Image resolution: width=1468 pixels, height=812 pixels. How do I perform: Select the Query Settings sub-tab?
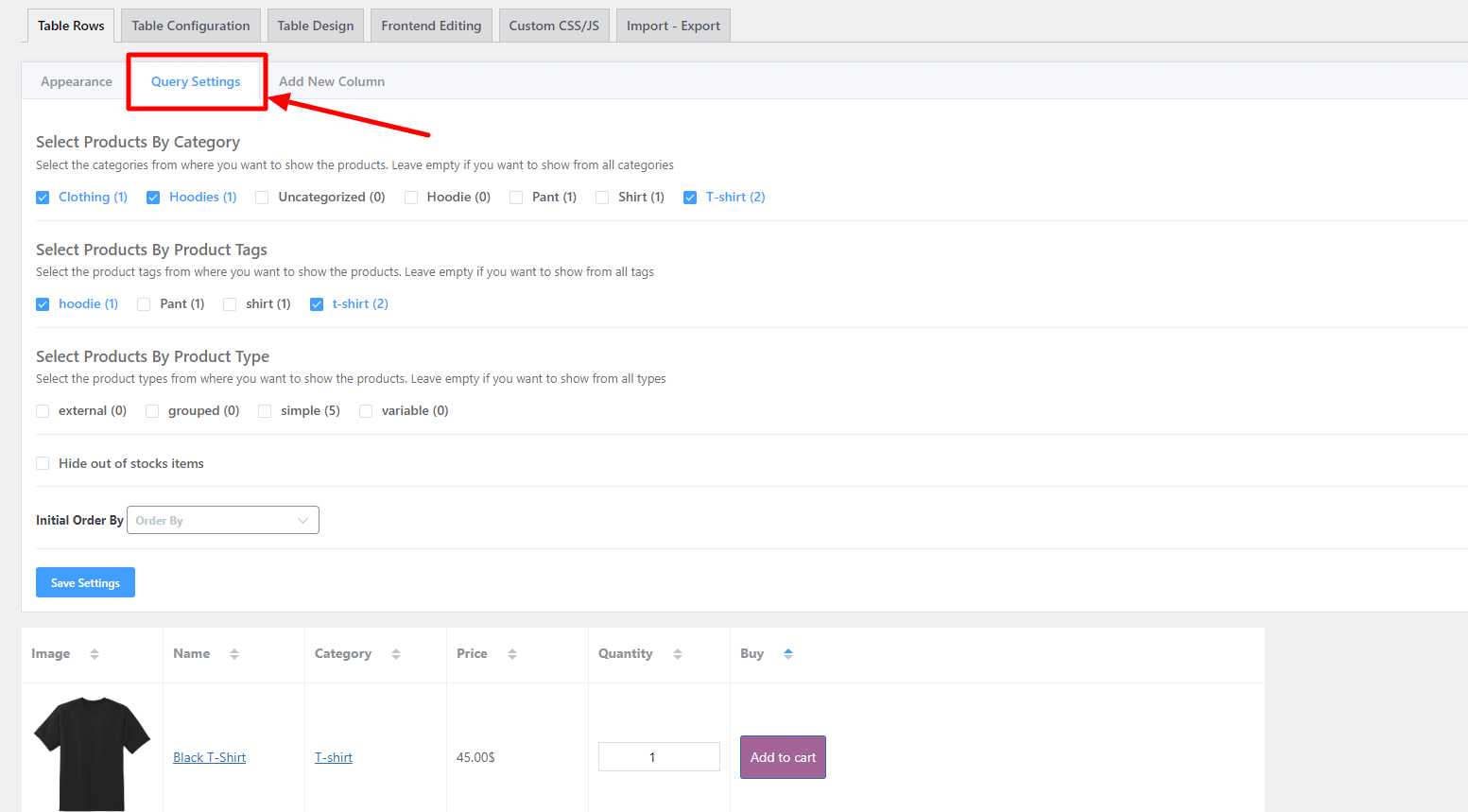[196, 81]
